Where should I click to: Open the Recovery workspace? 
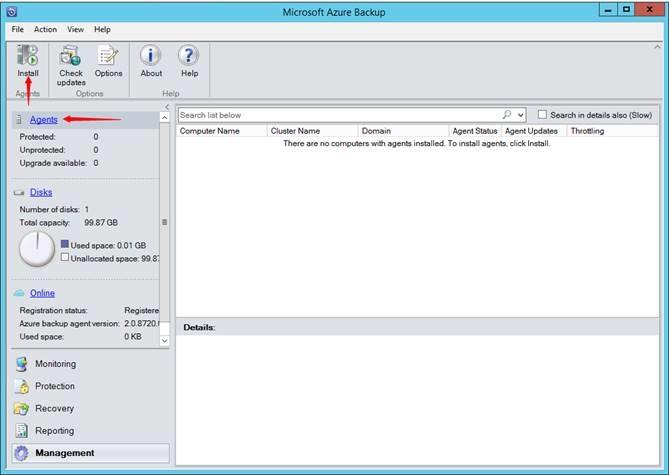click(x=54, y=408)
